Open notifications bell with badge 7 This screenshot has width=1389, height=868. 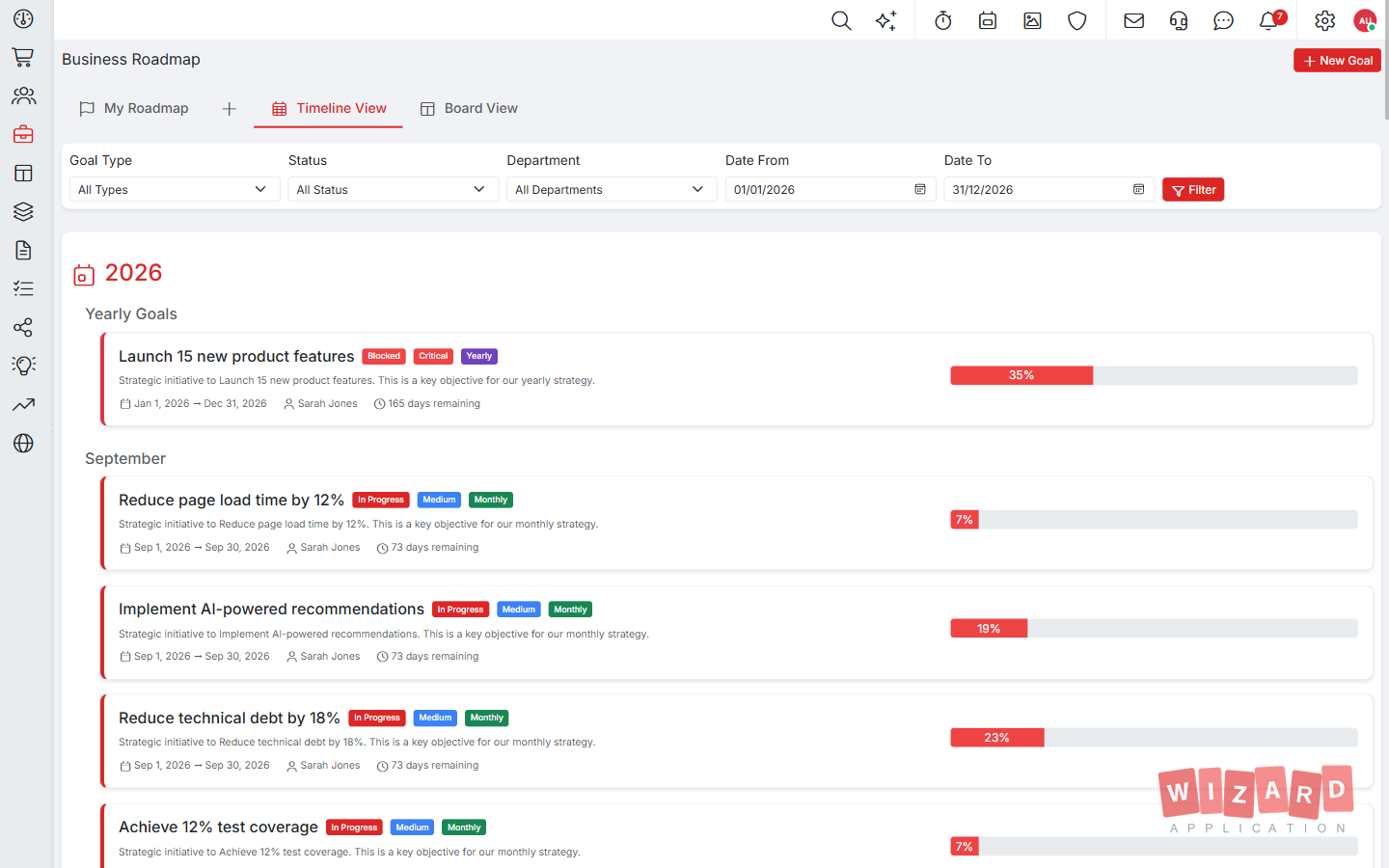[x=1270, y=20]
